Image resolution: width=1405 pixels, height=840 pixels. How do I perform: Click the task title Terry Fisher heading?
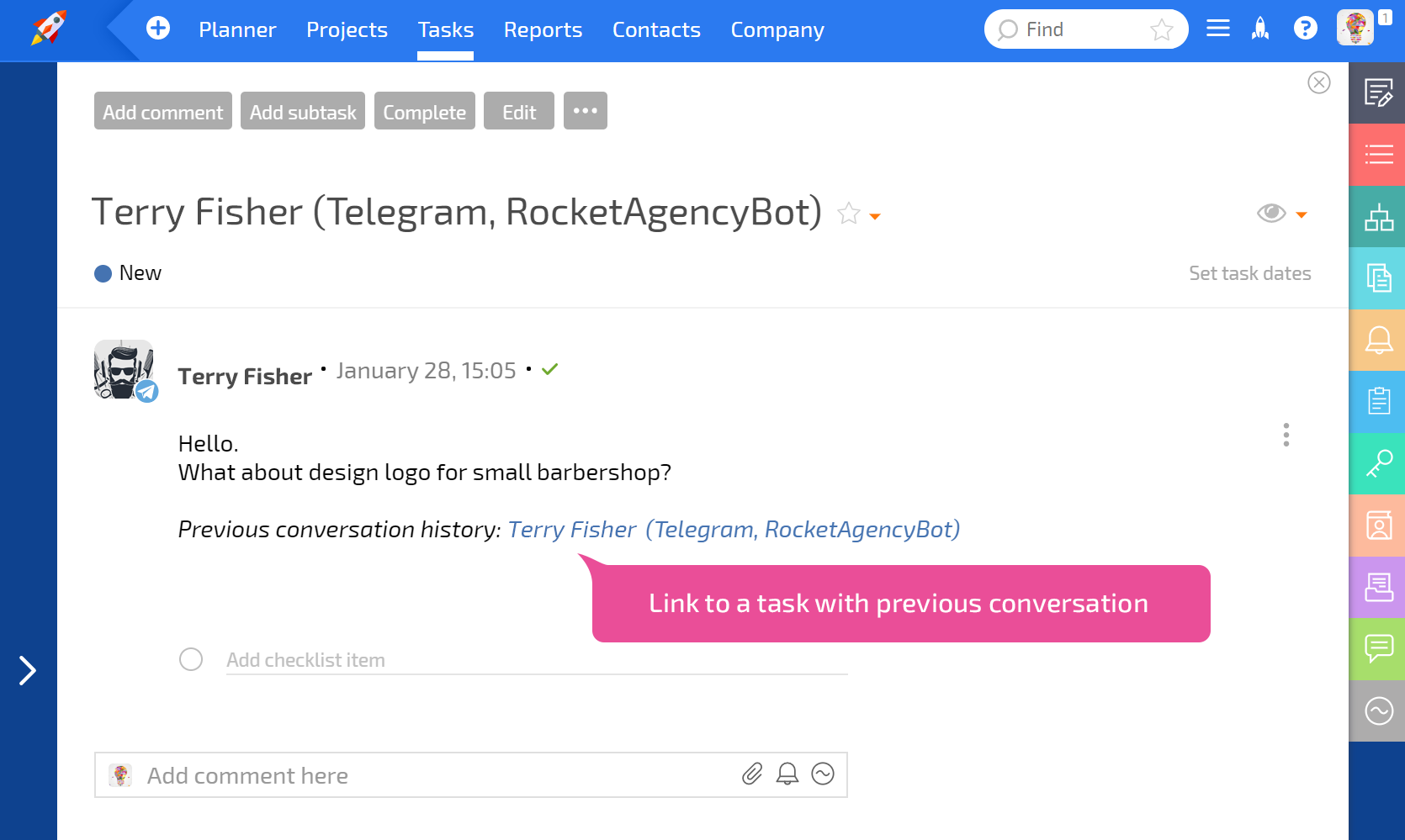(x=457, y=212)
